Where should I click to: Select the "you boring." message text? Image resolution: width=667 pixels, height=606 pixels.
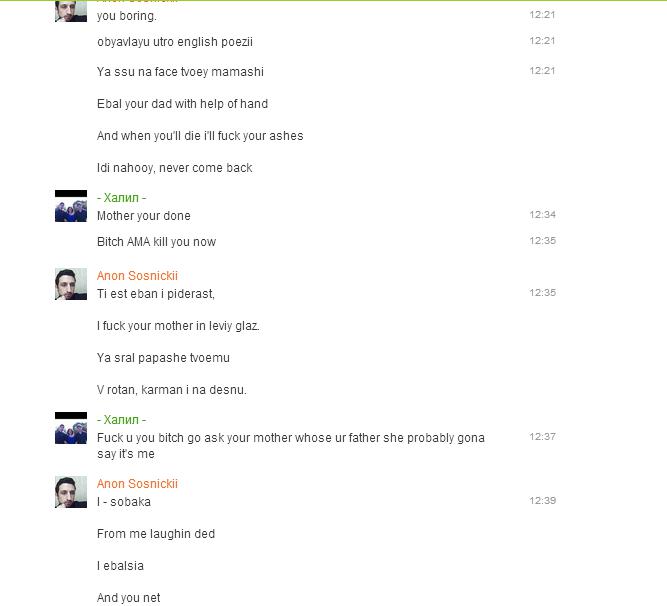point(127,16)
